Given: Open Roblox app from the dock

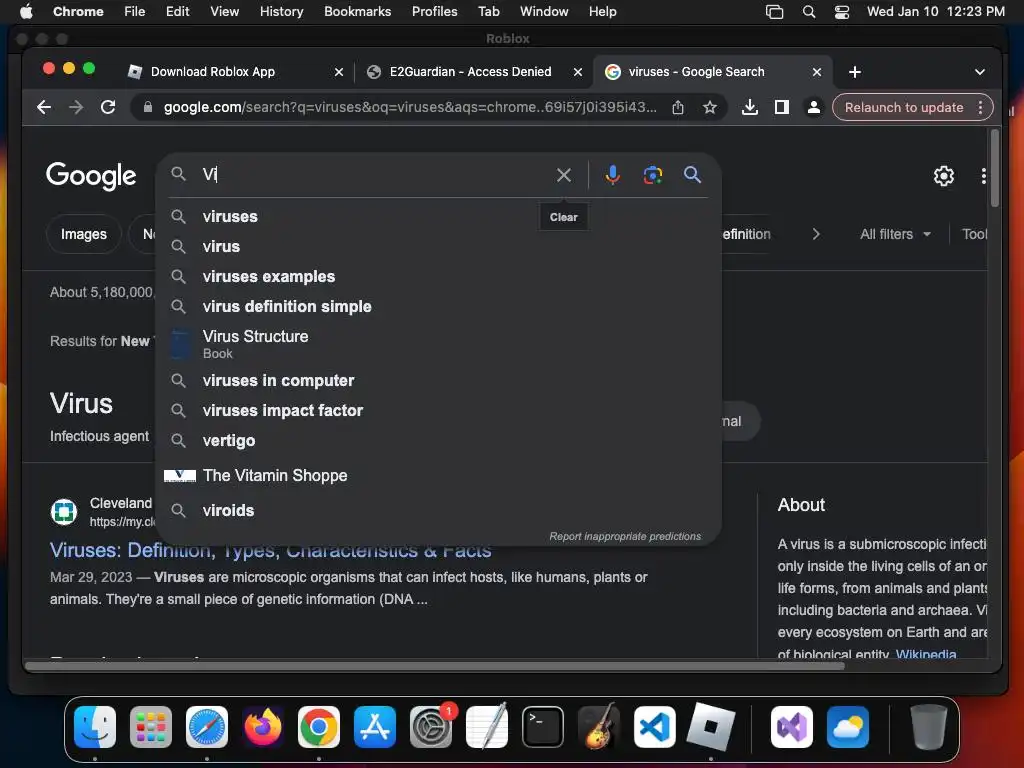Looking at the screenshot, I should (x=711, y=726).
